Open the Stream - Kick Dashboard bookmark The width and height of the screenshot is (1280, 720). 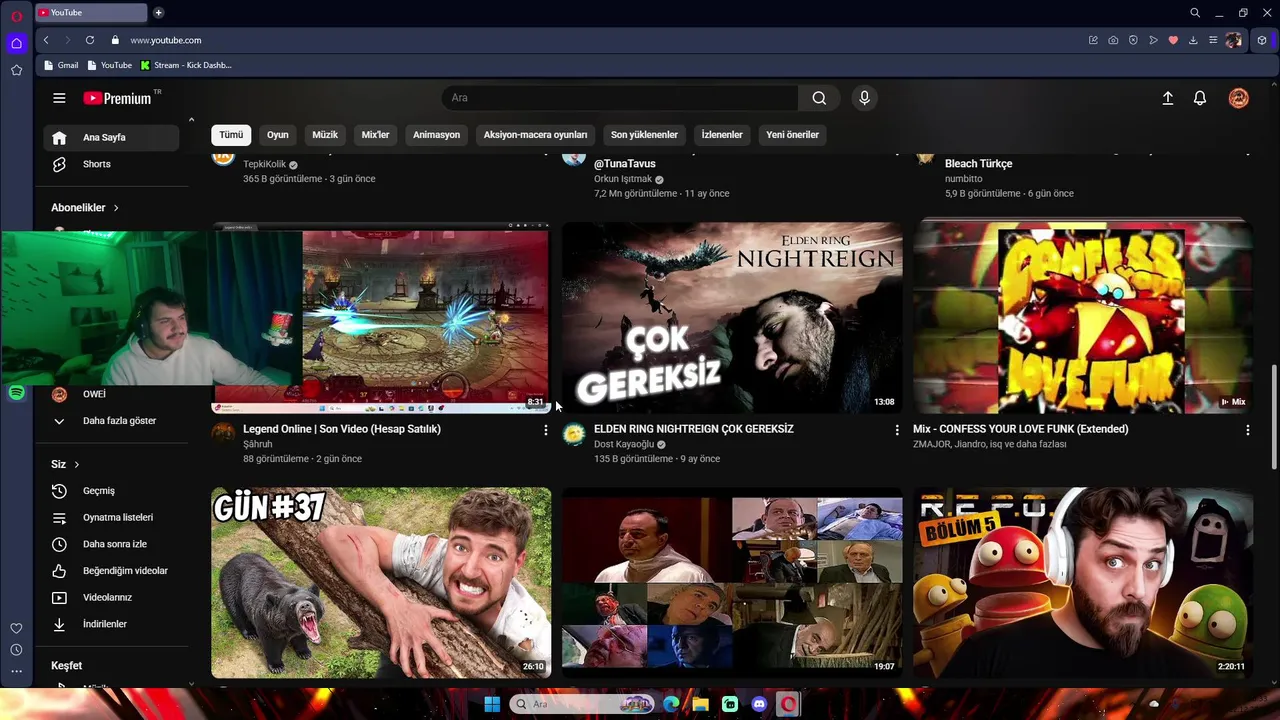pyautogui.click(x=186, y=65)
